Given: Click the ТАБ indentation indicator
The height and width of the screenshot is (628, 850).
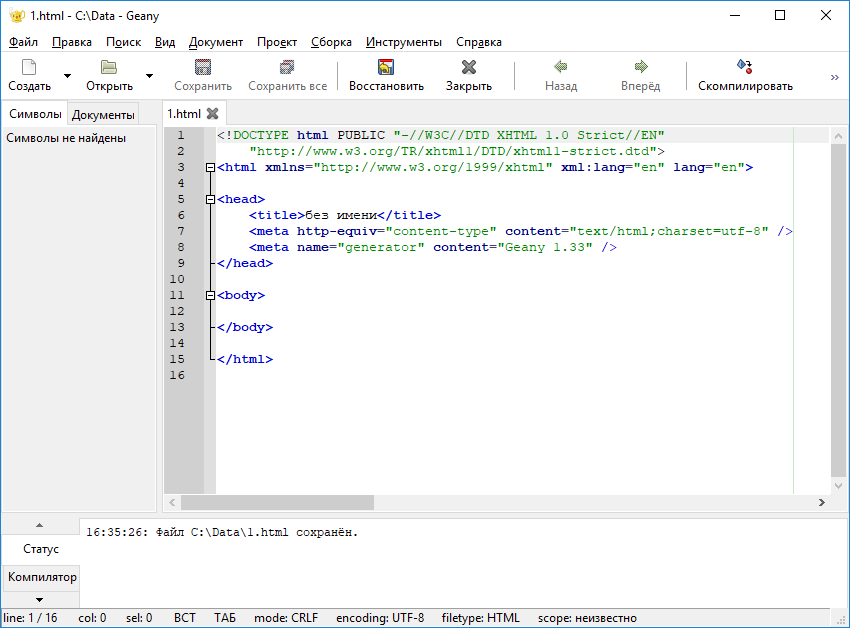Looking at the screenshot, I should 224,618.
